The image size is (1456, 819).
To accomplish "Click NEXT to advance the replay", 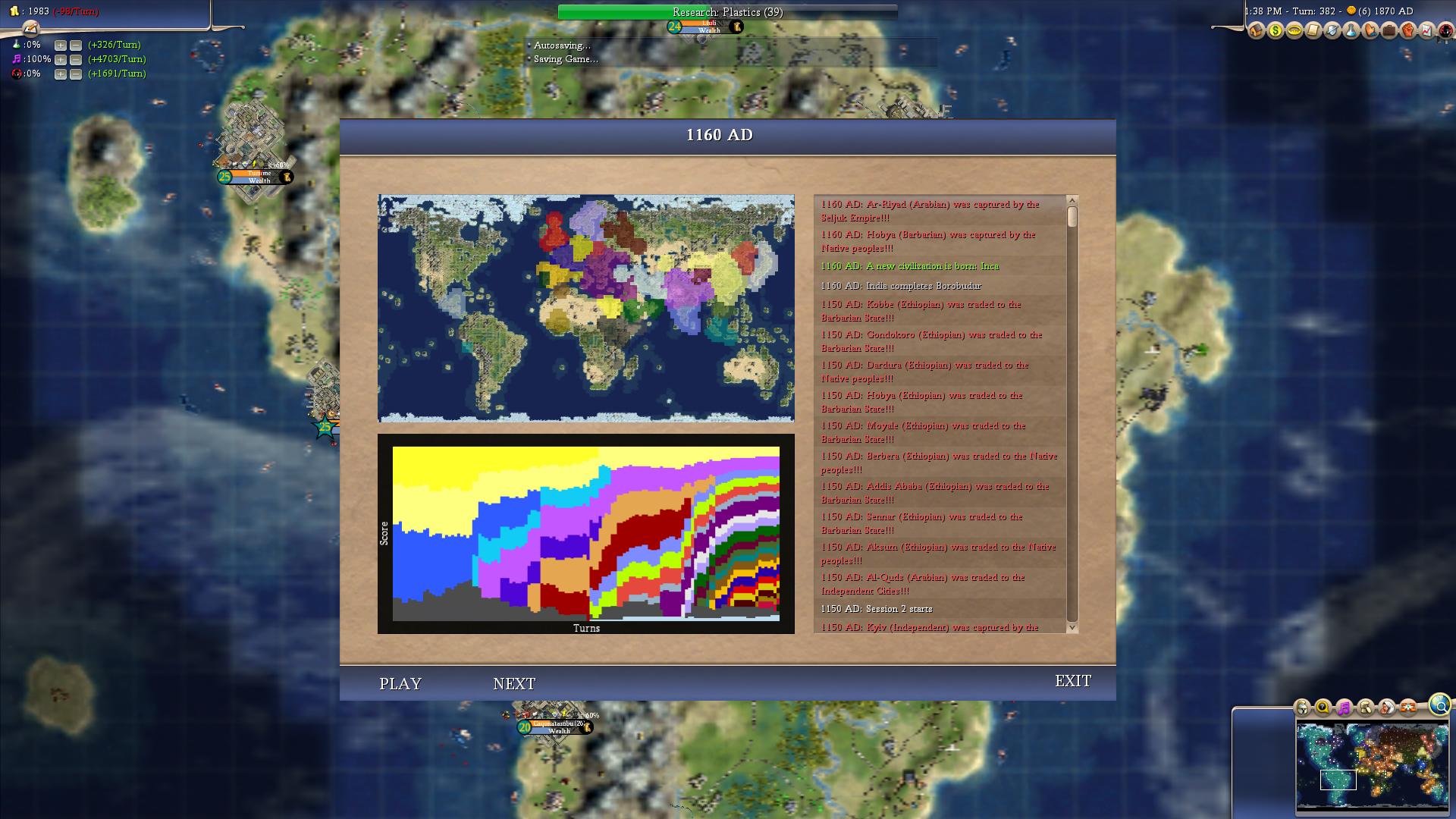I will pyautogui.click(x=514, y=683).
